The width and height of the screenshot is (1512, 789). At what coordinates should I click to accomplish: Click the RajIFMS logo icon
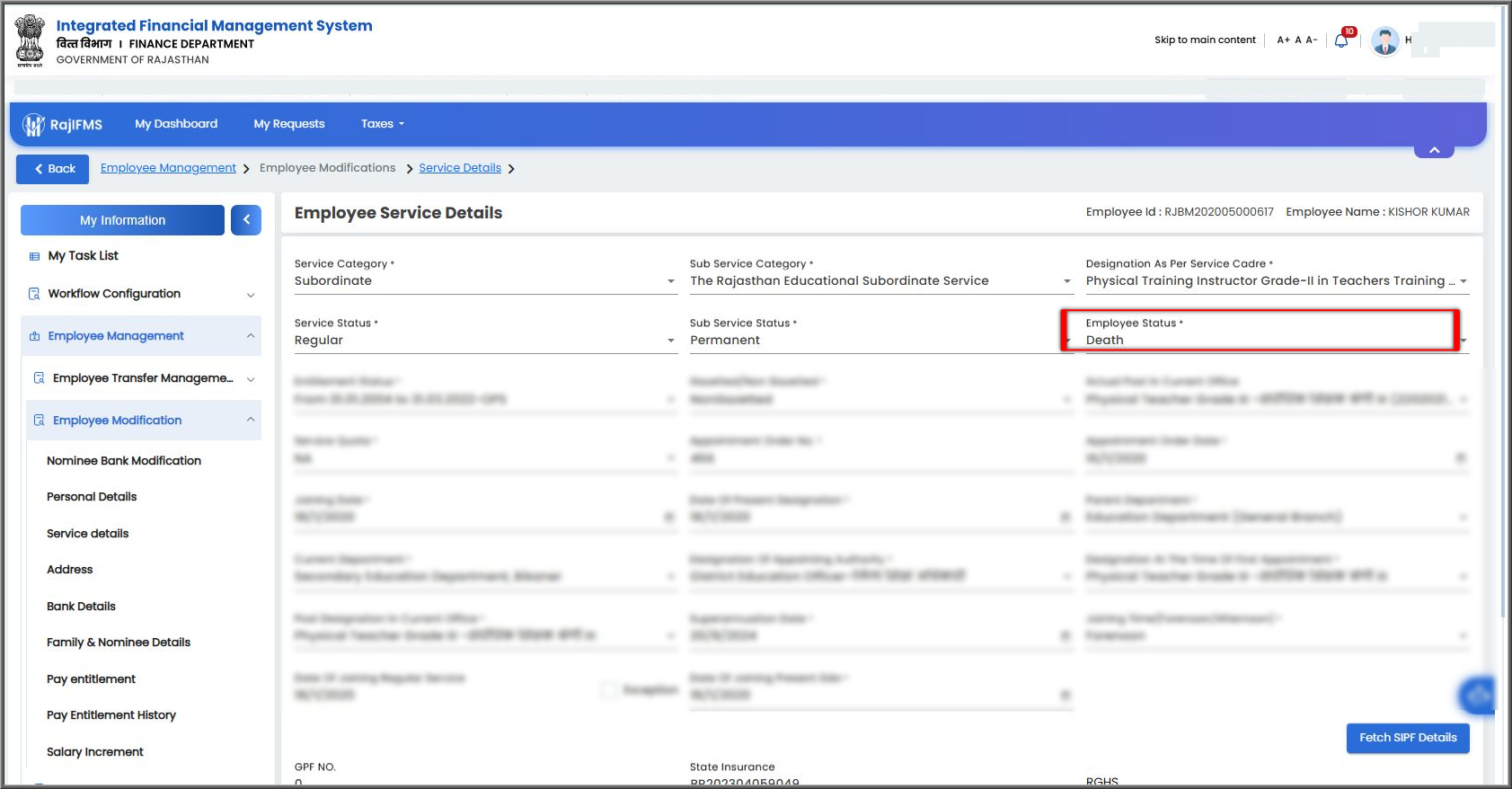pyautogui.click(x=33, y=125)
